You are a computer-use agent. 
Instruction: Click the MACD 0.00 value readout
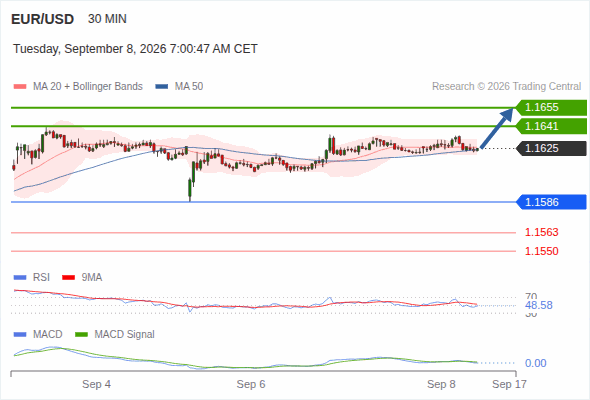pyautogui.click(x=535, y=363)
